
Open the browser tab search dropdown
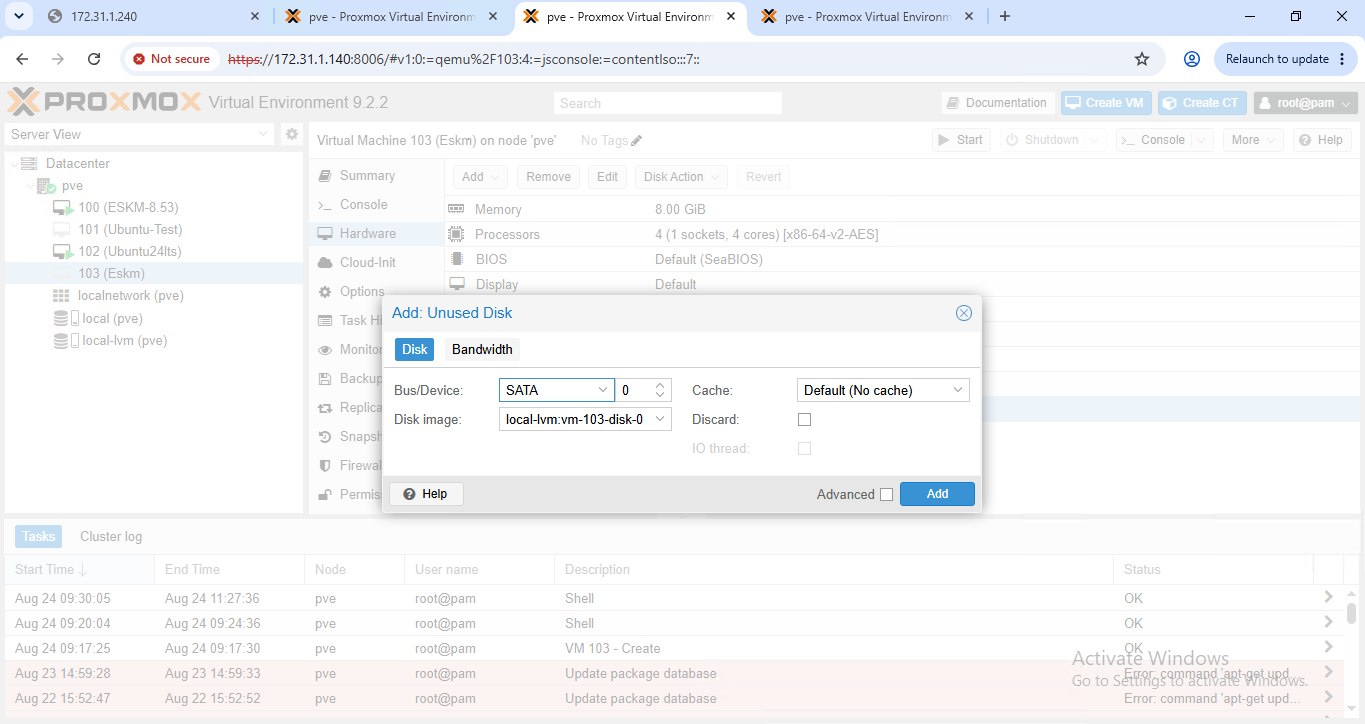18,16
